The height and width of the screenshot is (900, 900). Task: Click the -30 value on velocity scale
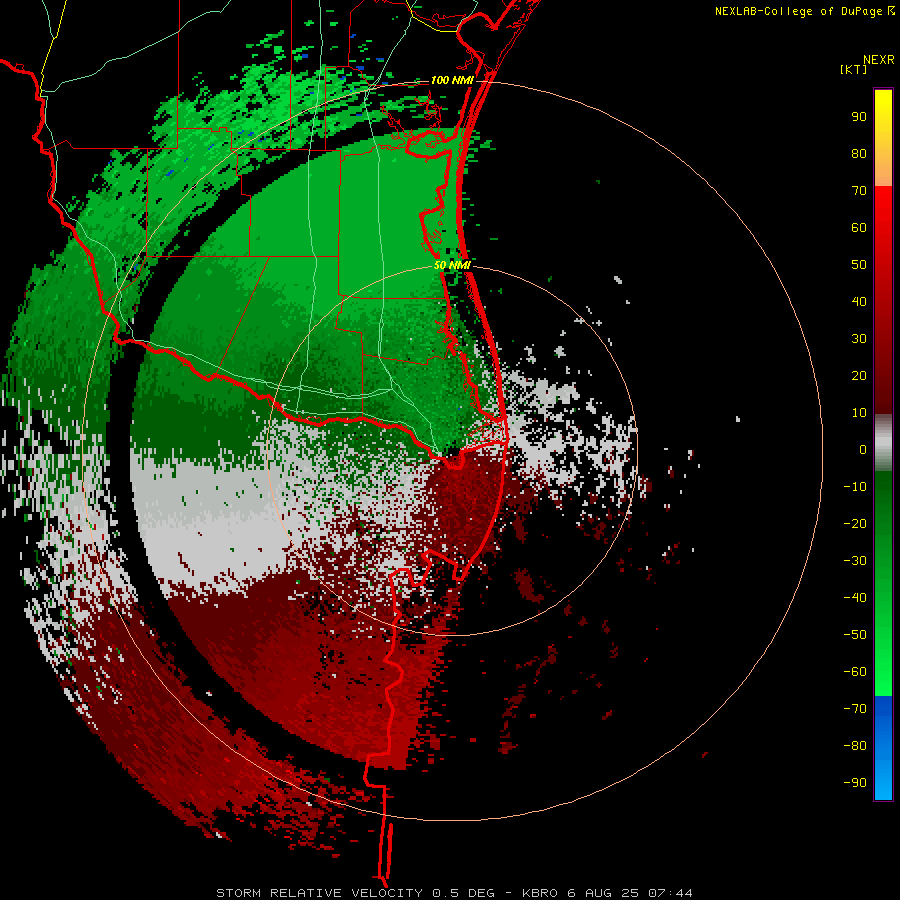[x=855, y=561]
